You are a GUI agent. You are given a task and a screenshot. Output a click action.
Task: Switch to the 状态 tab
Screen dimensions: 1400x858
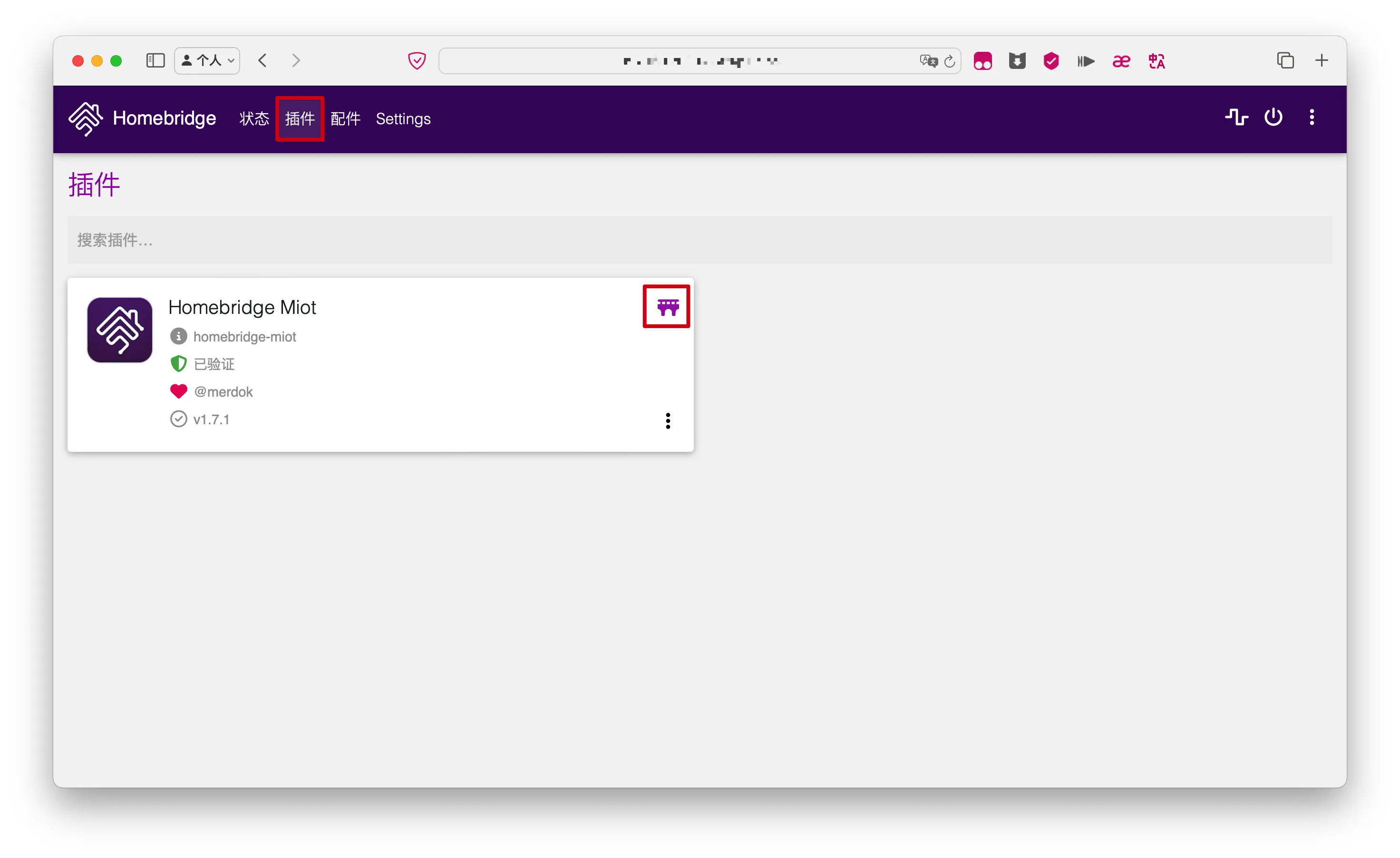click(x=254, y=119)
